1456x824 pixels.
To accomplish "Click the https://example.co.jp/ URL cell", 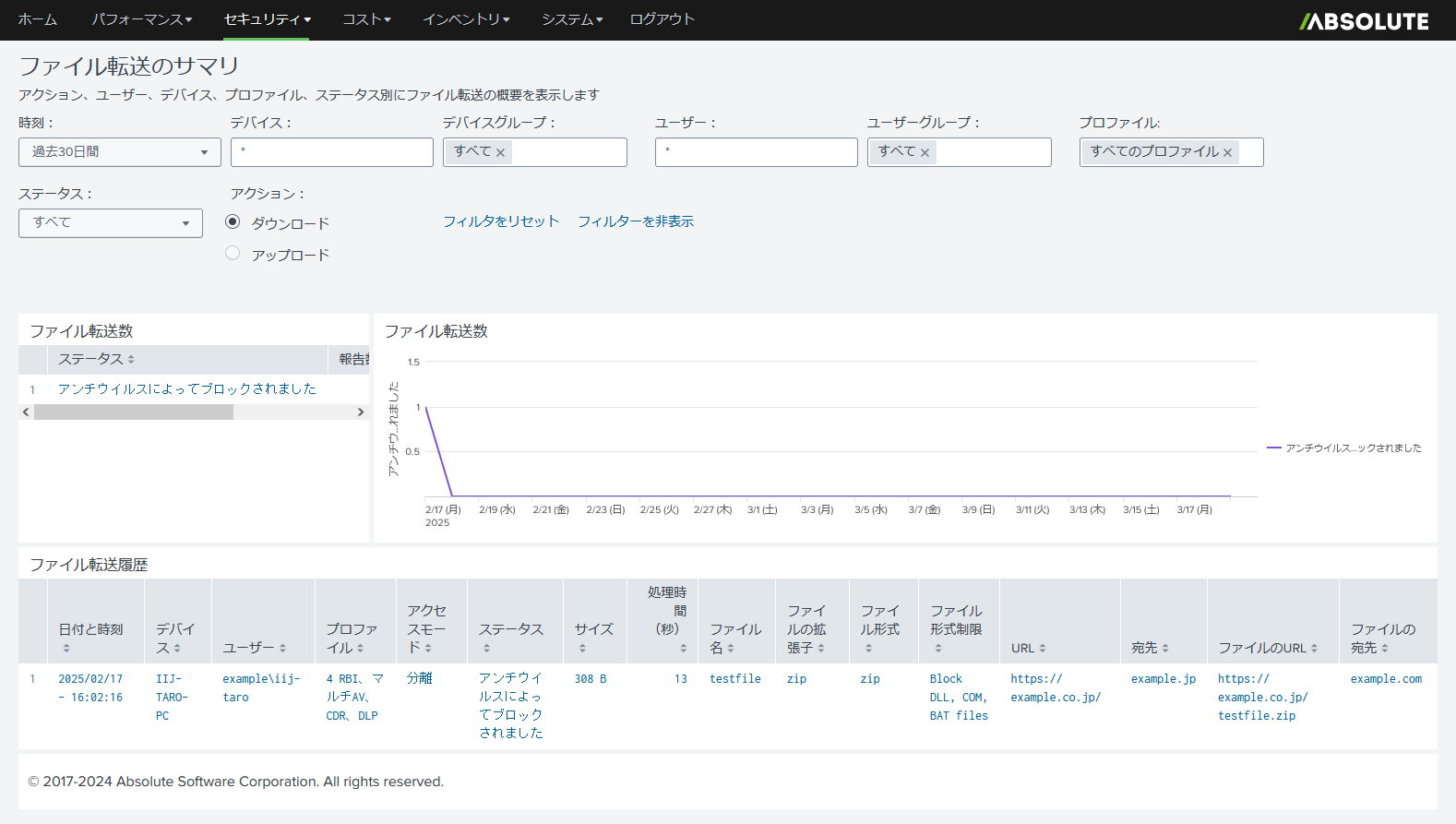I will tap(1056, 687).
